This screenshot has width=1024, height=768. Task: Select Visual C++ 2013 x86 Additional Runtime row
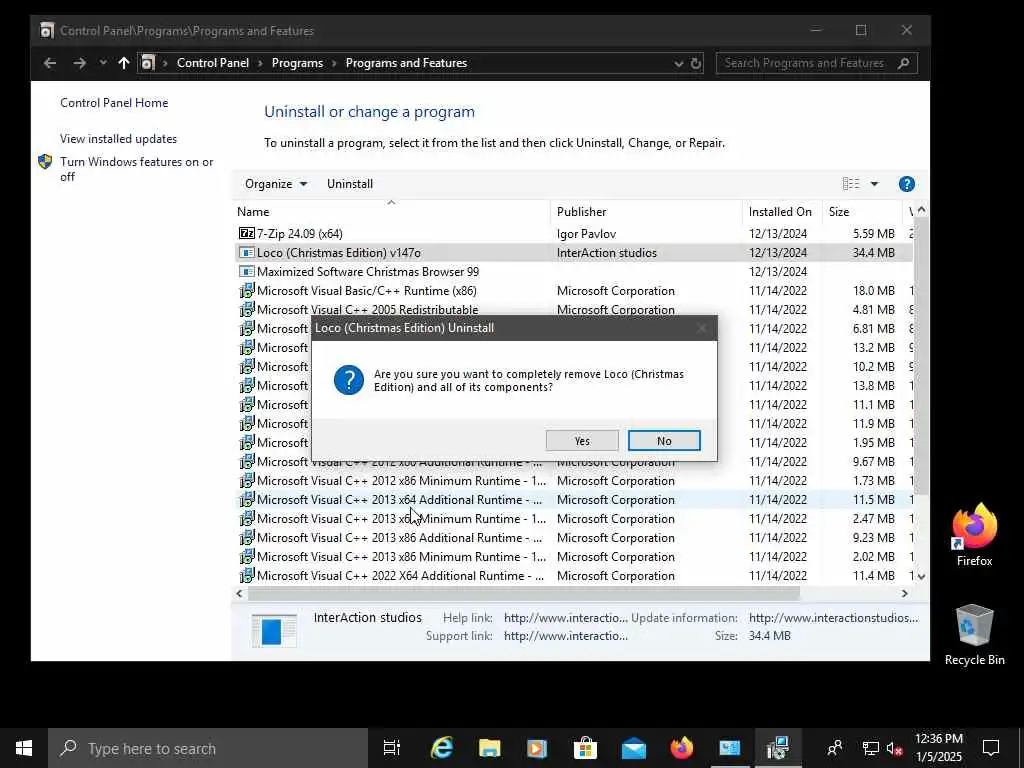point(573,537)
